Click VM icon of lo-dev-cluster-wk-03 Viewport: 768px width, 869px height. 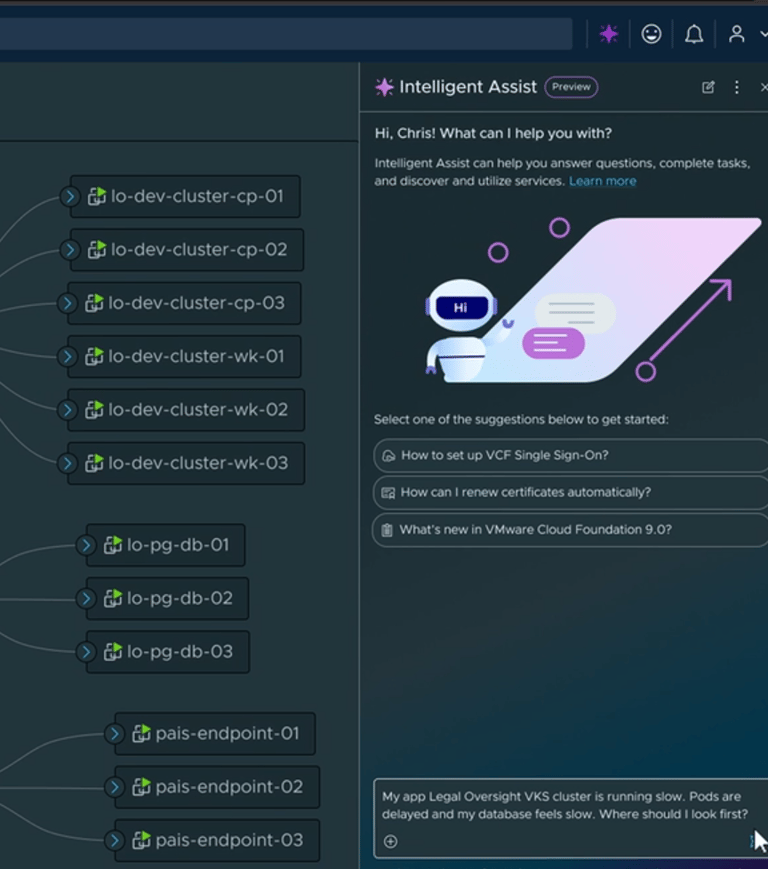tap(94, 462)
